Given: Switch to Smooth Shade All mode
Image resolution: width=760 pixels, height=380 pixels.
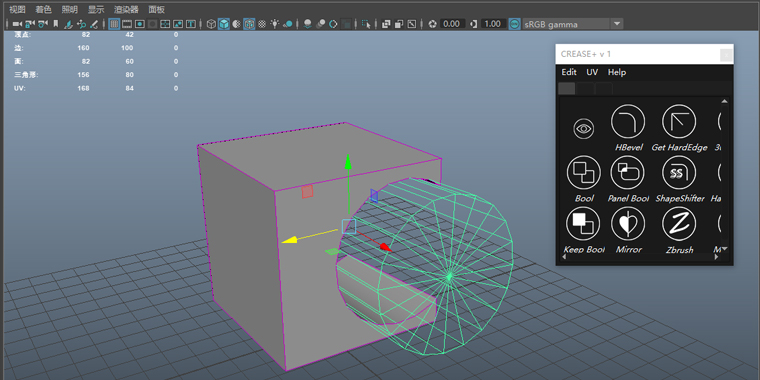Looking at the screenshot, I should 223,24.
